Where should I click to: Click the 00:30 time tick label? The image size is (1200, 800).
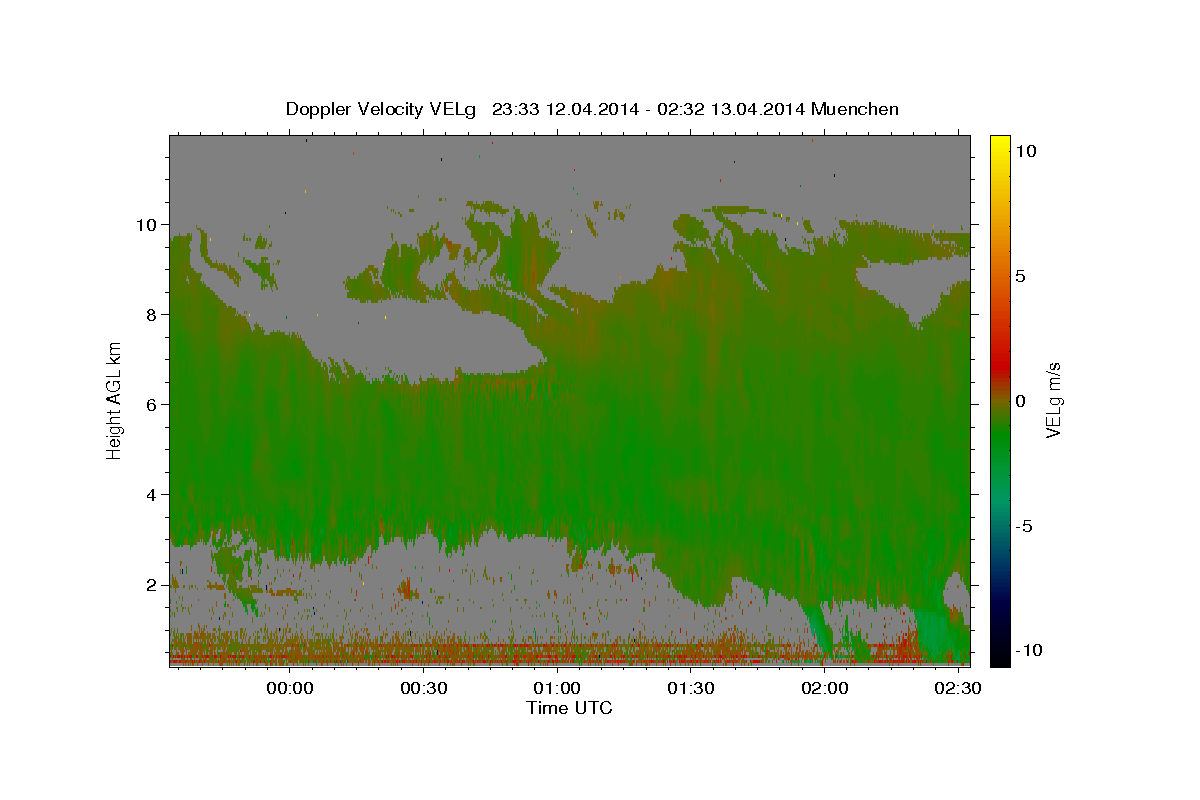coord(424,689)
